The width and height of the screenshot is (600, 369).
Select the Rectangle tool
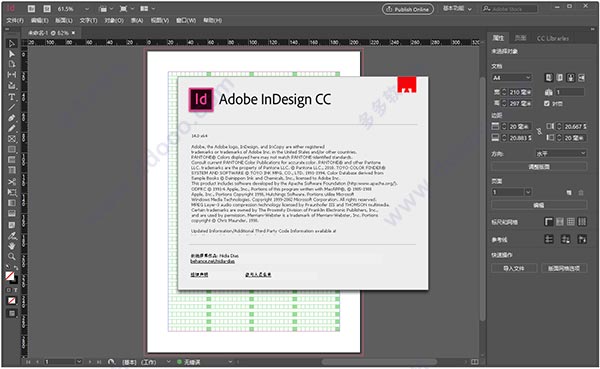tap(11, 149)
